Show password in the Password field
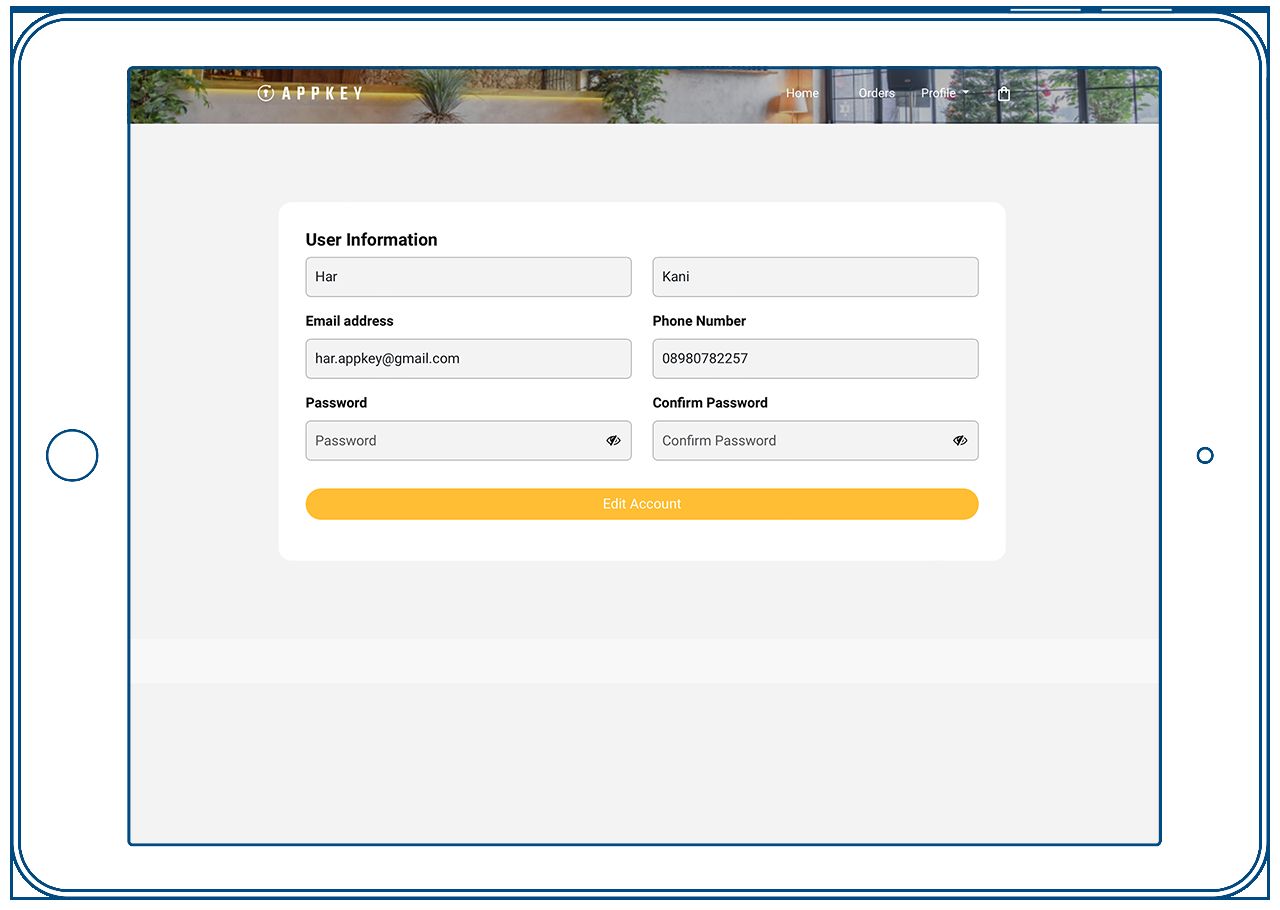Screen dimensions: 1280x910 [x=613, y=440]
